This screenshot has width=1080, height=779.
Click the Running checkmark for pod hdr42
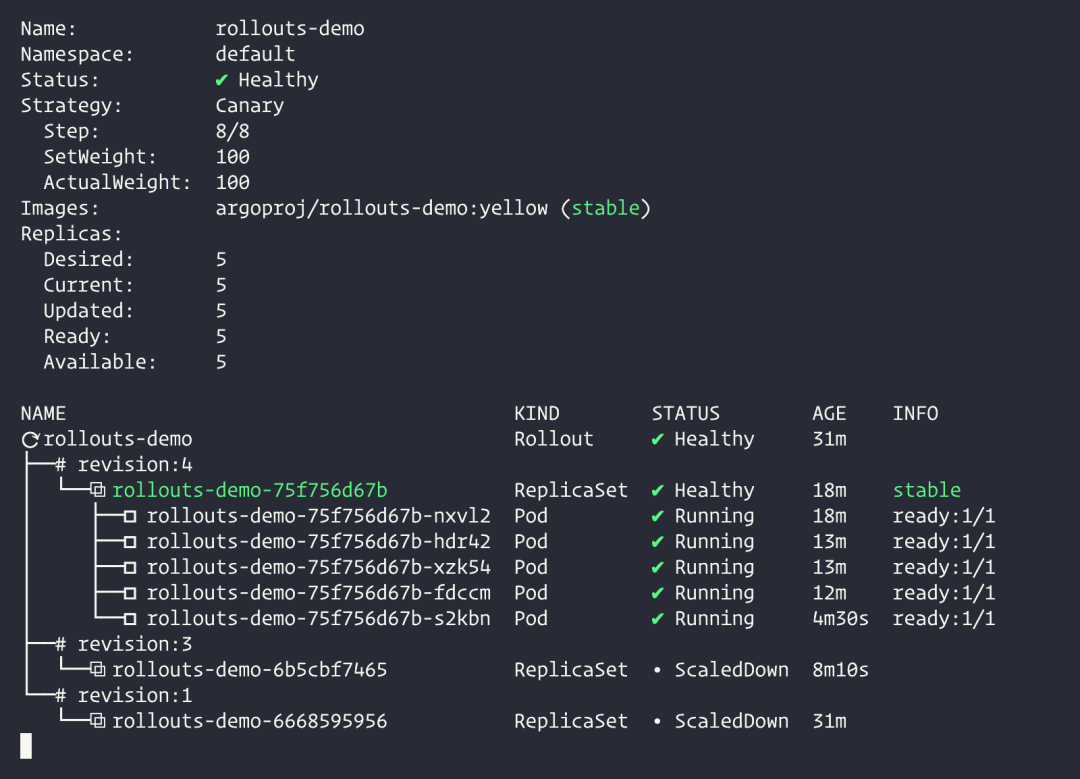(657, 542)
